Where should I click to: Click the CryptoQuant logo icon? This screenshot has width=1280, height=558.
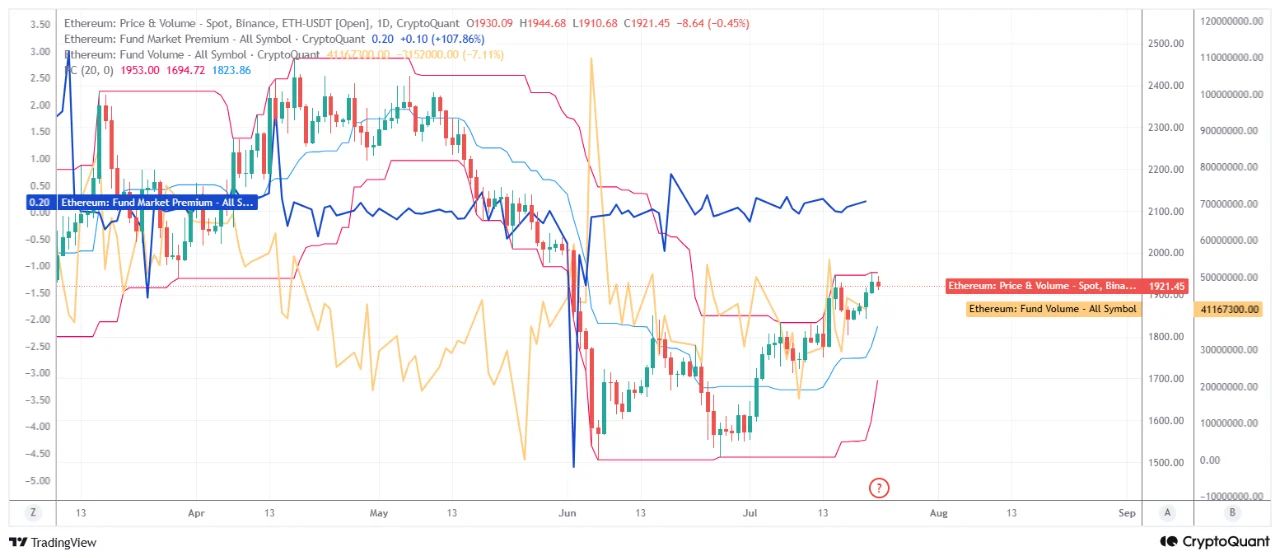(1169, 542)
